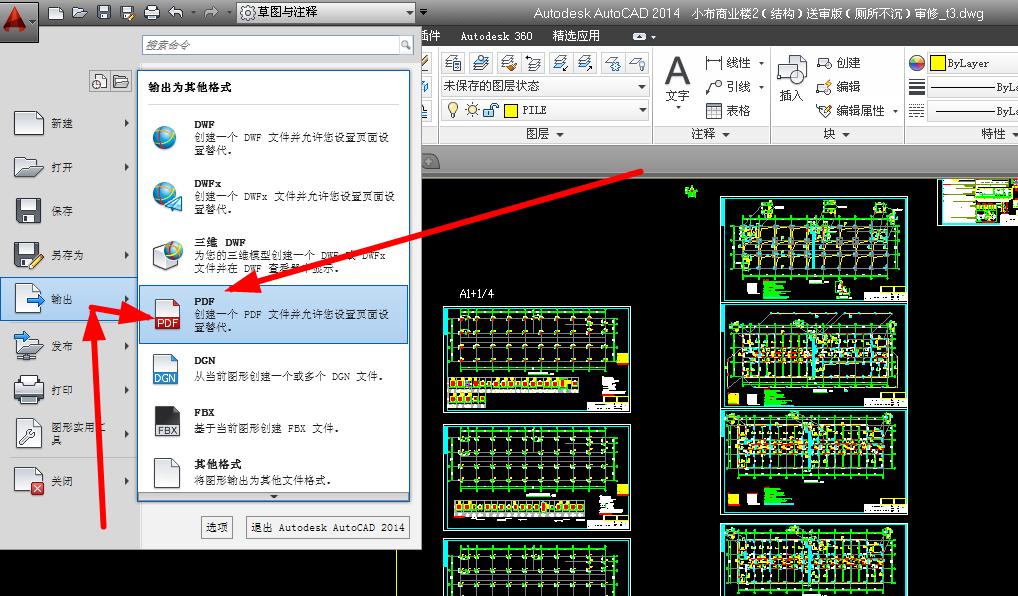Click the magnifier search icon in menu
The image size is (1018, 596).
[405, 45]
